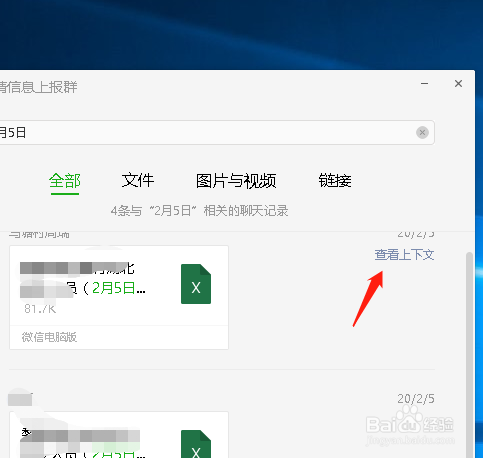Clear the search box text
The height and width of the screenshot is (458, 483).
422,133
